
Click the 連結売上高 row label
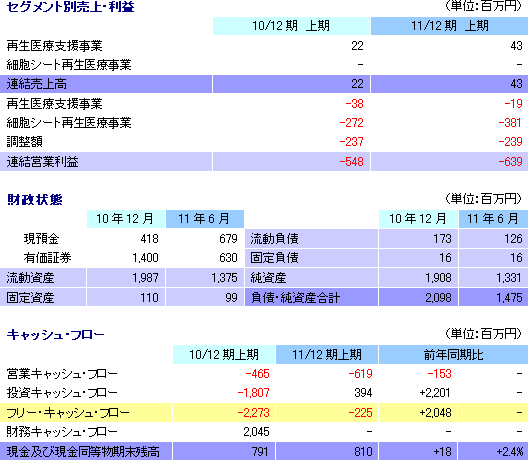point(36,84)
